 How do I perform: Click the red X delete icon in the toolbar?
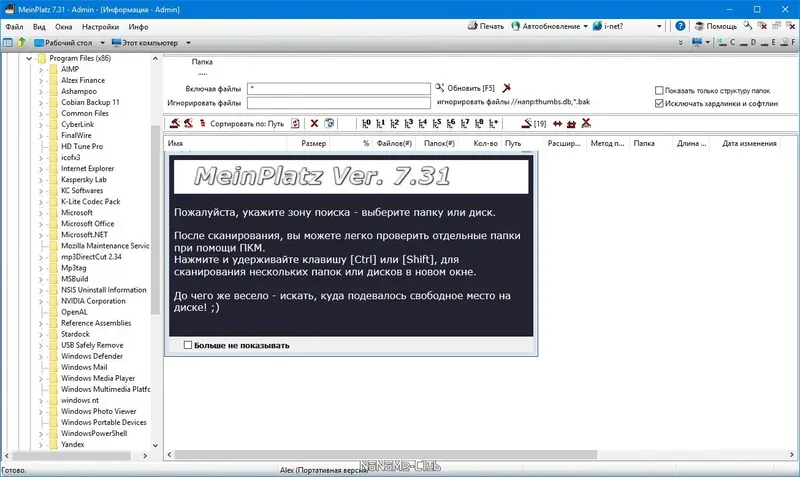[314, 123]
